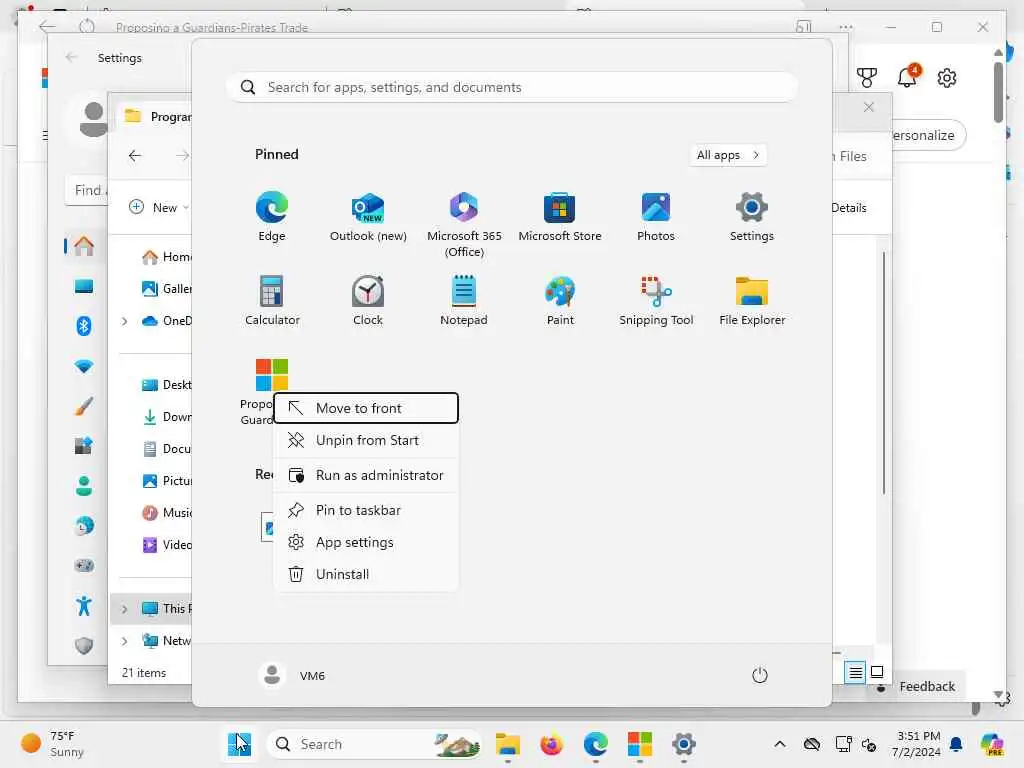Select Music folder in File Explorer sidebar
Viewport: 1024px width, 768px height.
167,513
